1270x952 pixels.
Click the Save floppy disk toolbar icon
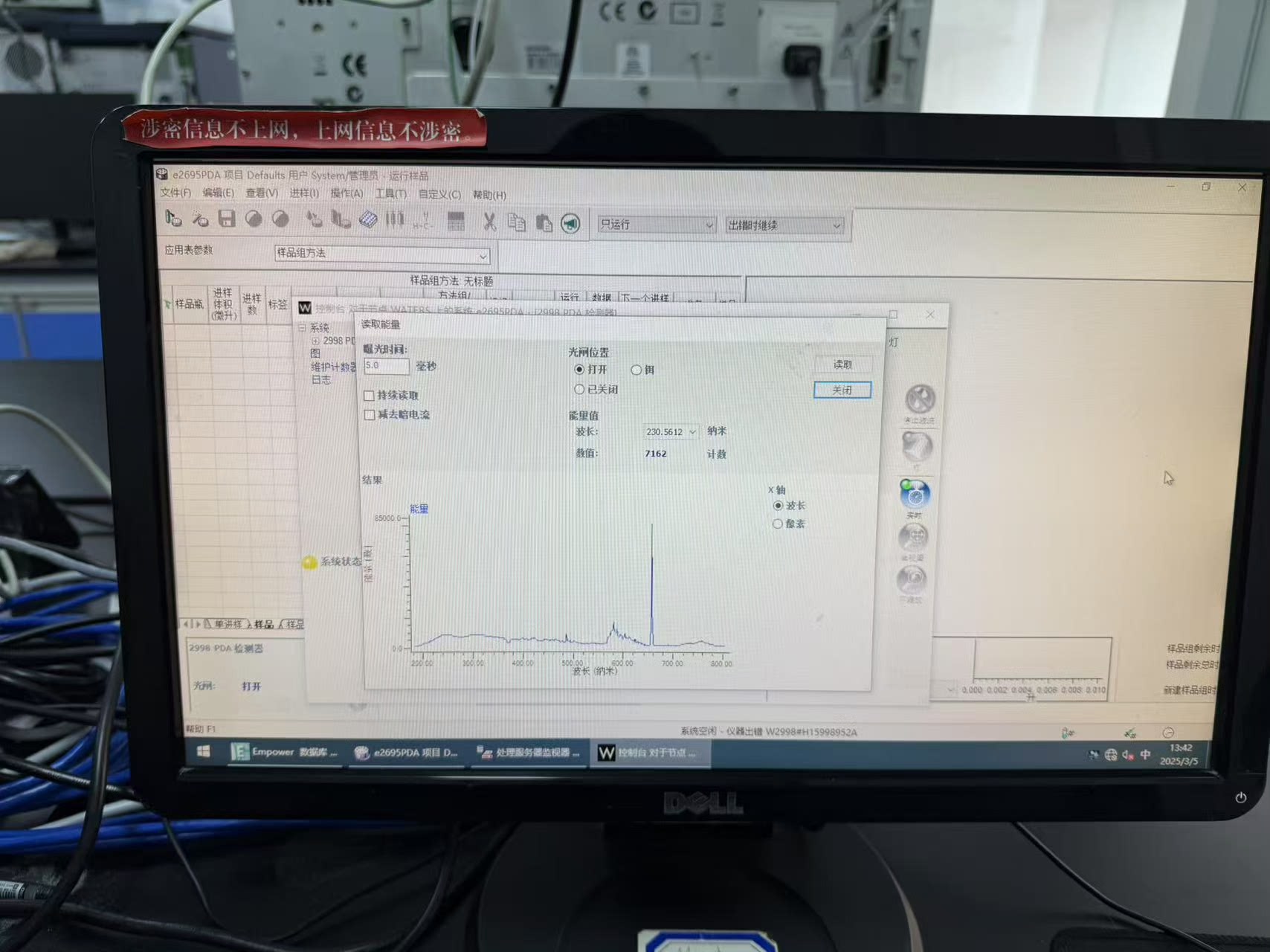(x=227, y=219)
